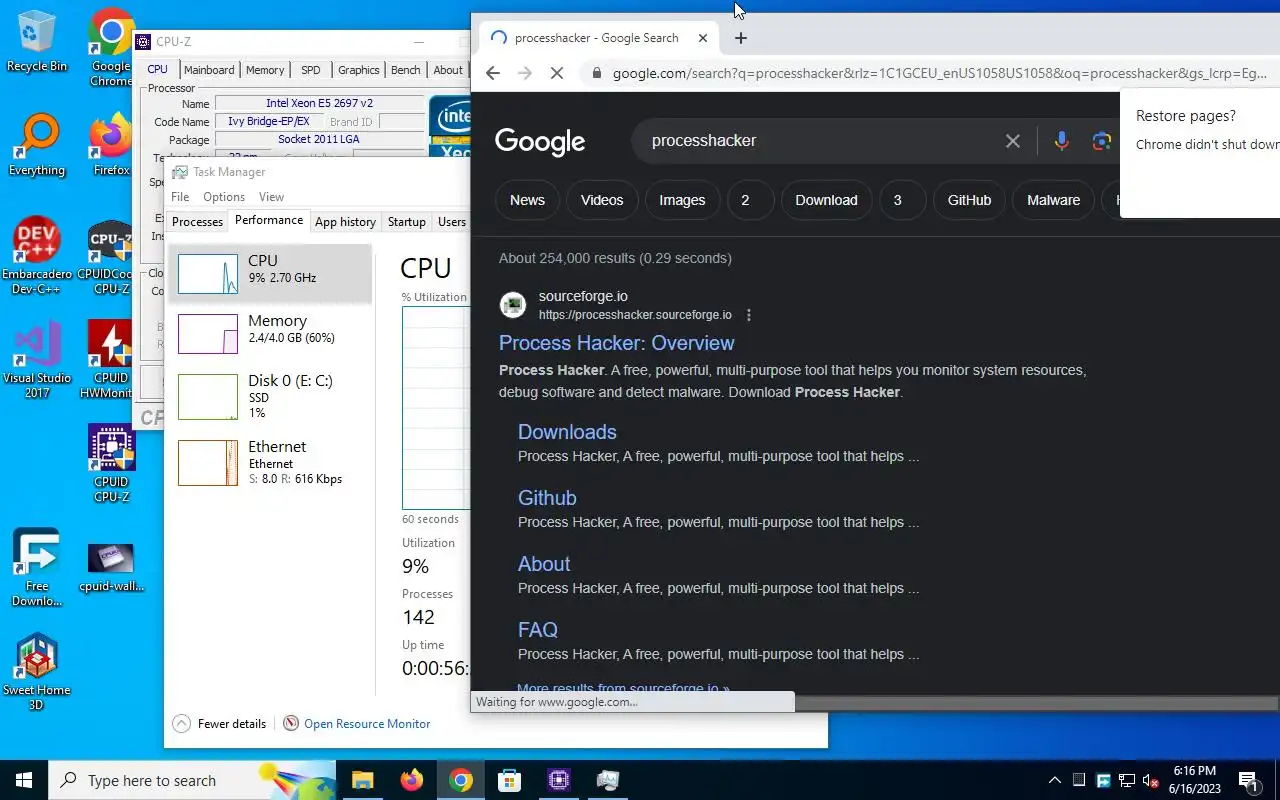Close the processhacker Google Search tab
The width and height of the screenshot is (1280, 800).
click(703, 38)
